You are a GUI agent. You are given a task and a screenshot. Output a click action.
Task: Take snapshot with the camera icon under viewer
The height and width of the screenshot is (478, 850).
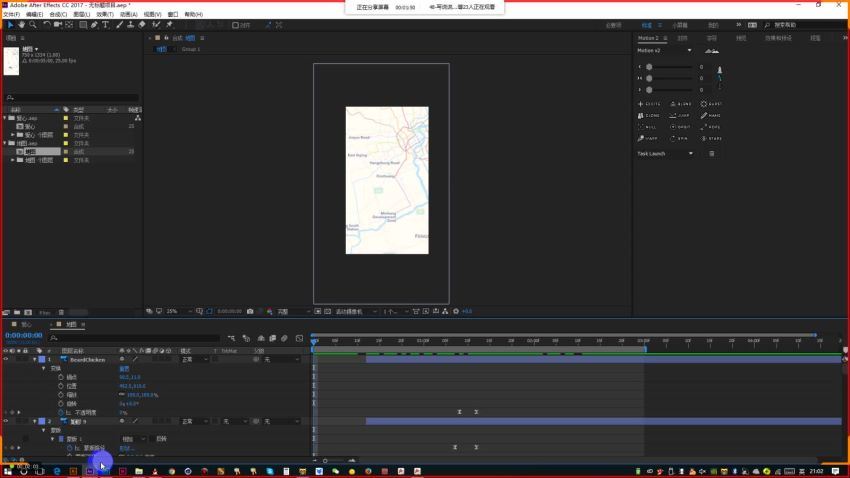tap(250, 312)
